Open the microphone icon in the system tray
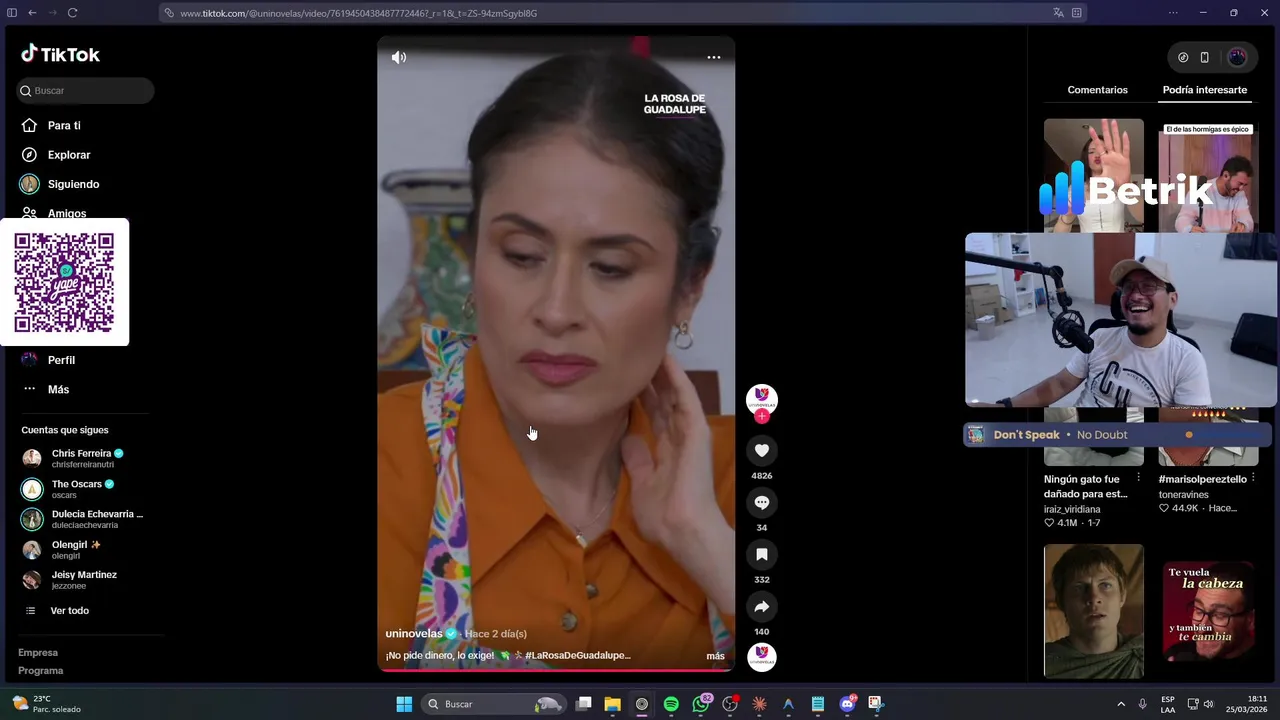 point(1142,704)
